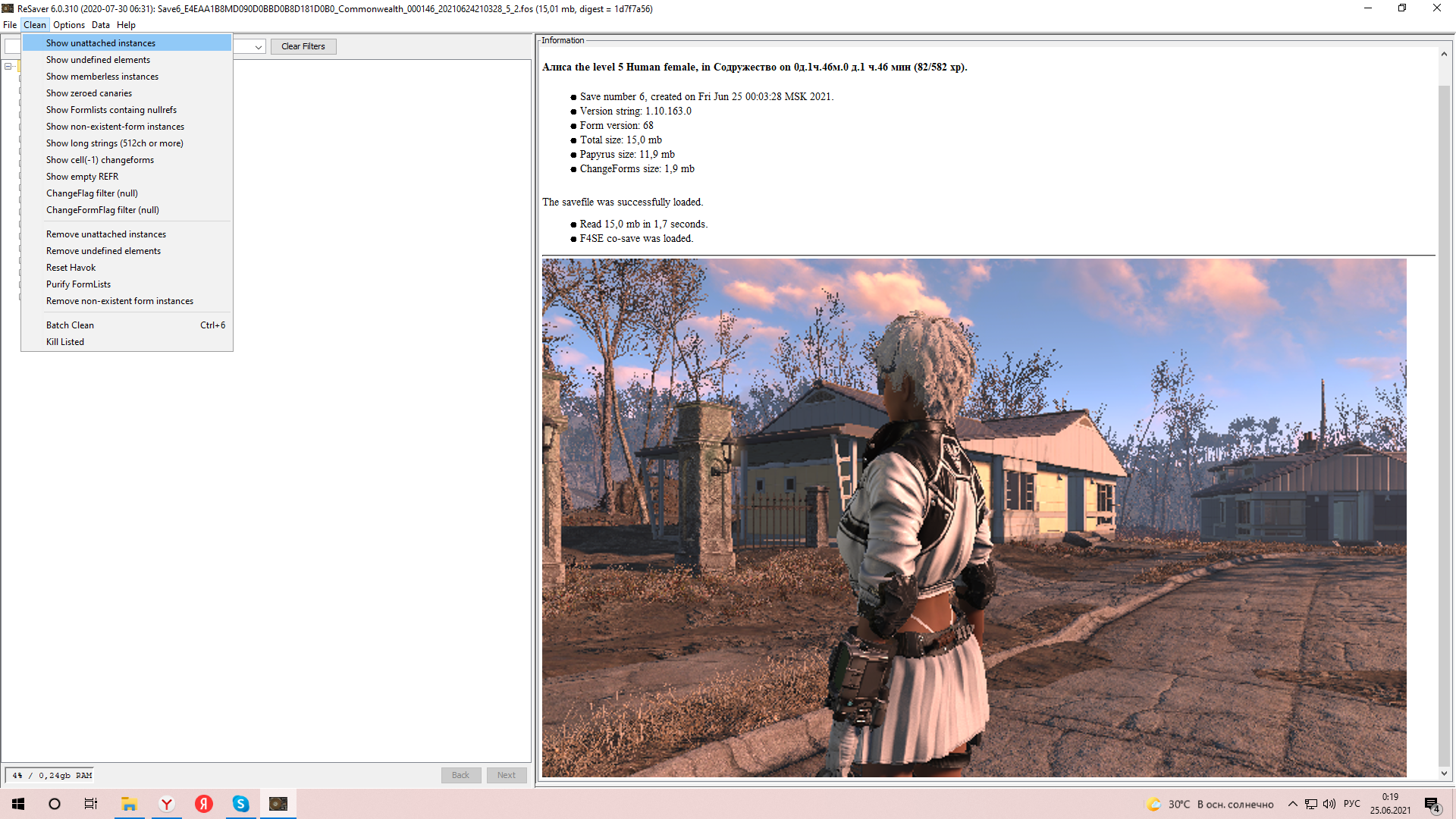Choose Remove undefined elements
The image size is (1456, 819).
click(x=103, y=251)
